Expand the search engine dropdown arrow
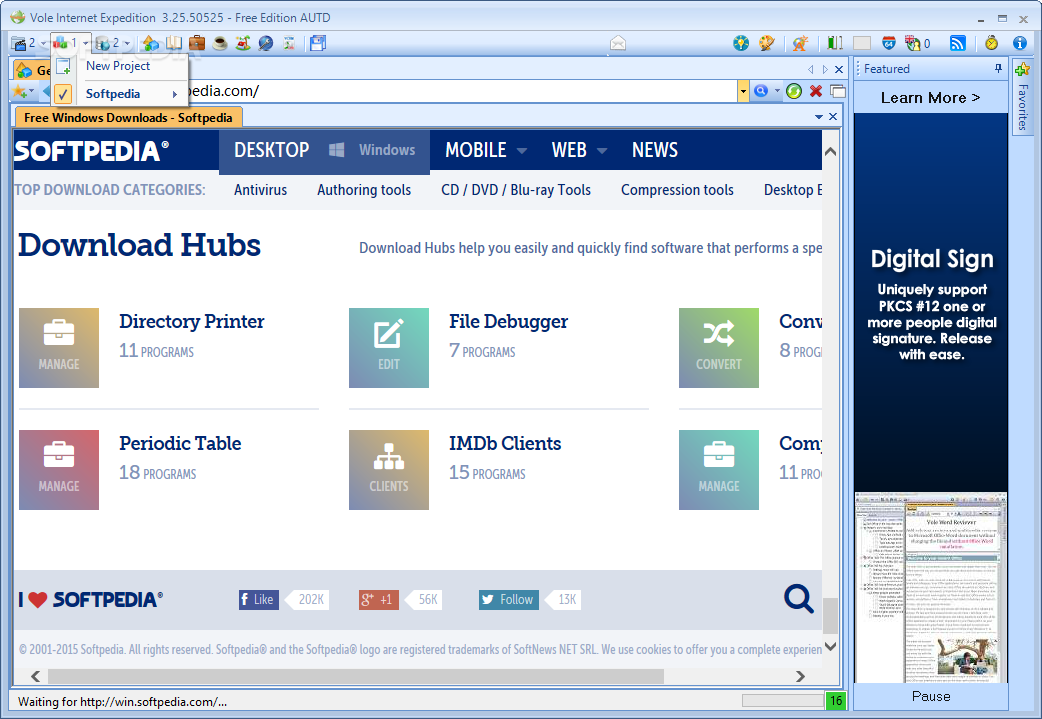Viewport: 1042px width, 719px height. tap(776, 91)
